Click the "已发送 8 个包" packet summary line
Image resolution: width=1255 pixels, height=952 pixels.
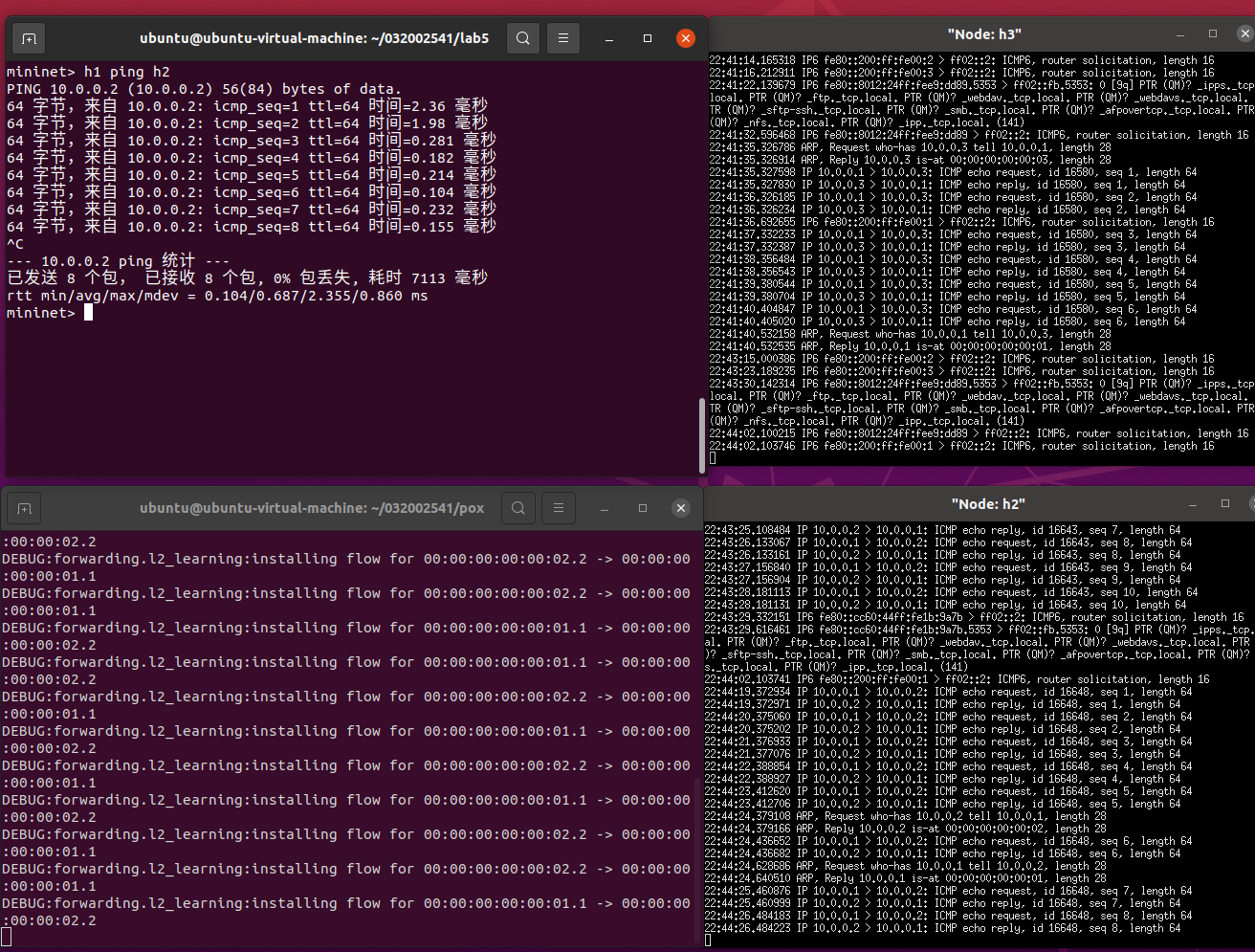tap(247, 278)
